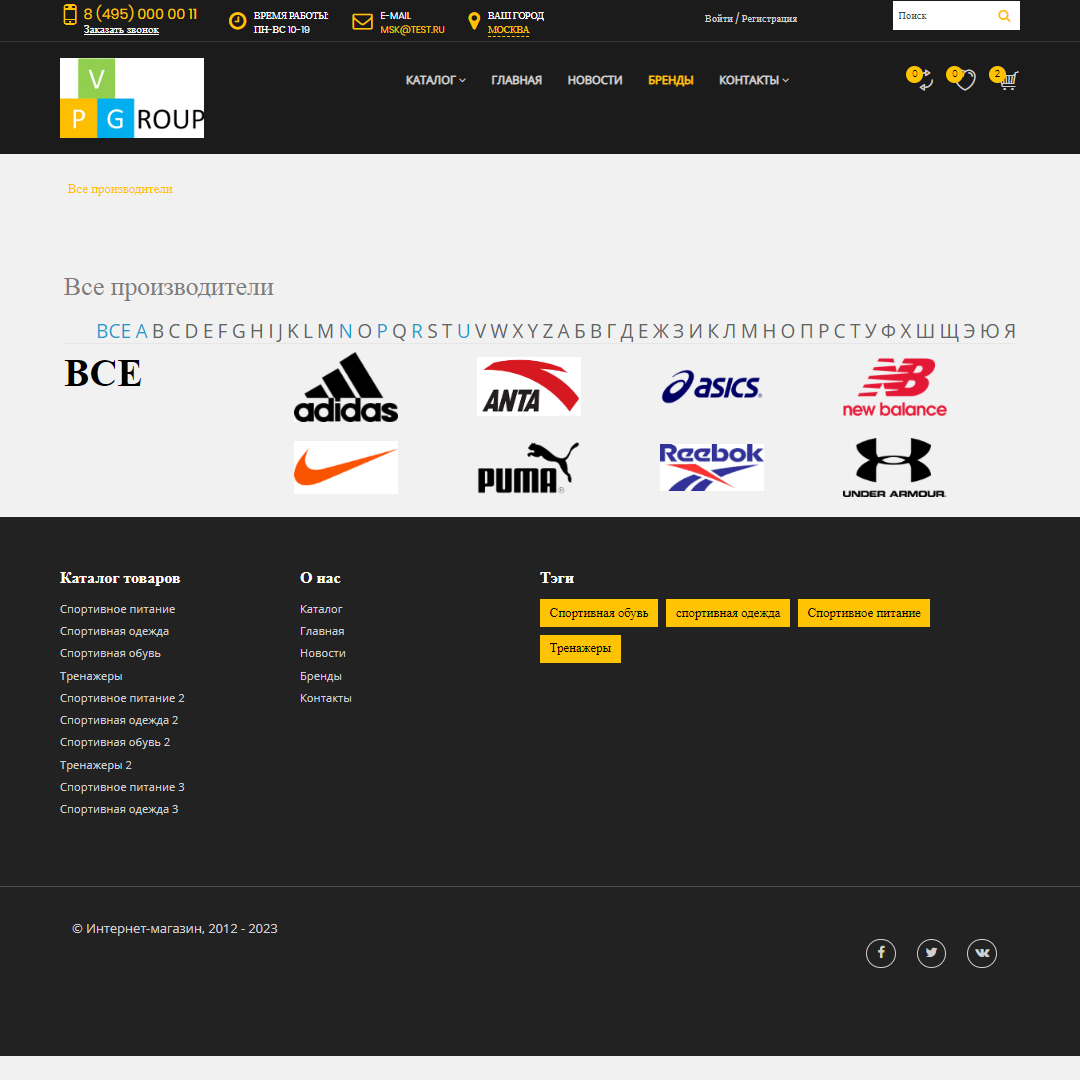Click the Войти login link

(x=718, y=19)
